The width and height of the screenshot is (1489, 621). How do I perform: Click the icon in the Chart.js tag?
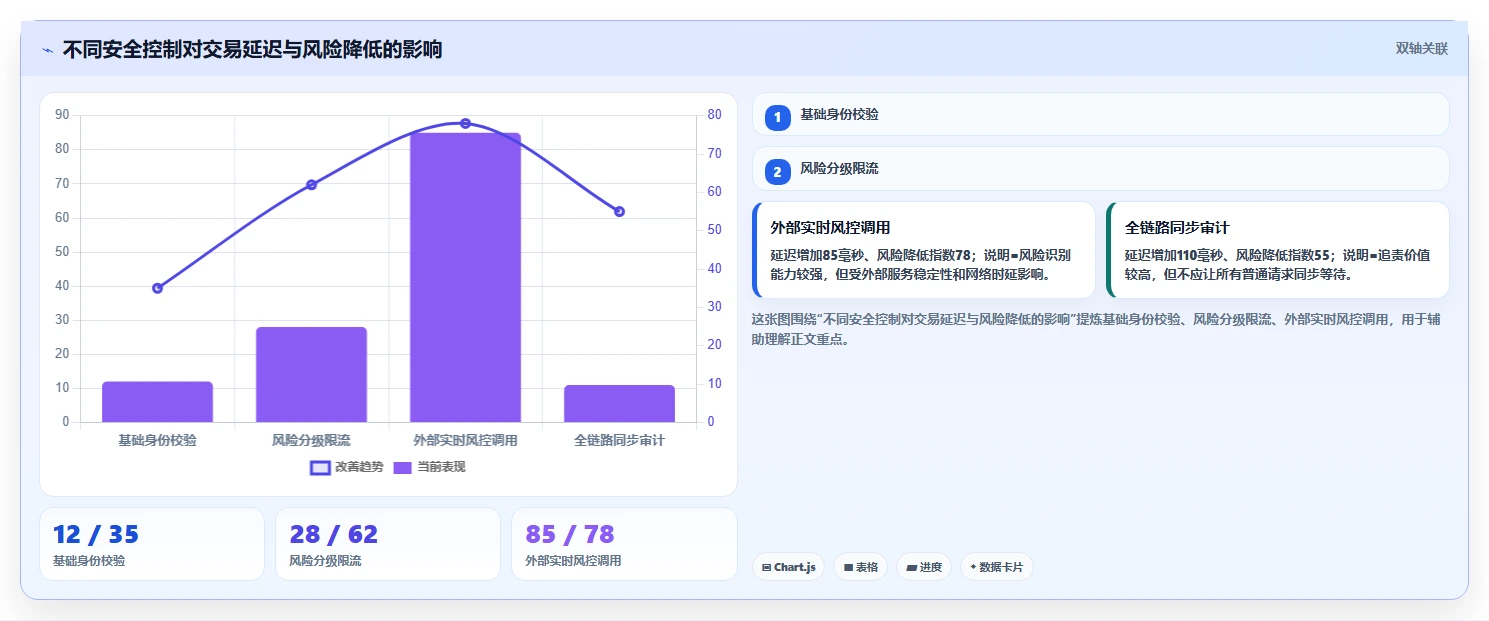767,568
